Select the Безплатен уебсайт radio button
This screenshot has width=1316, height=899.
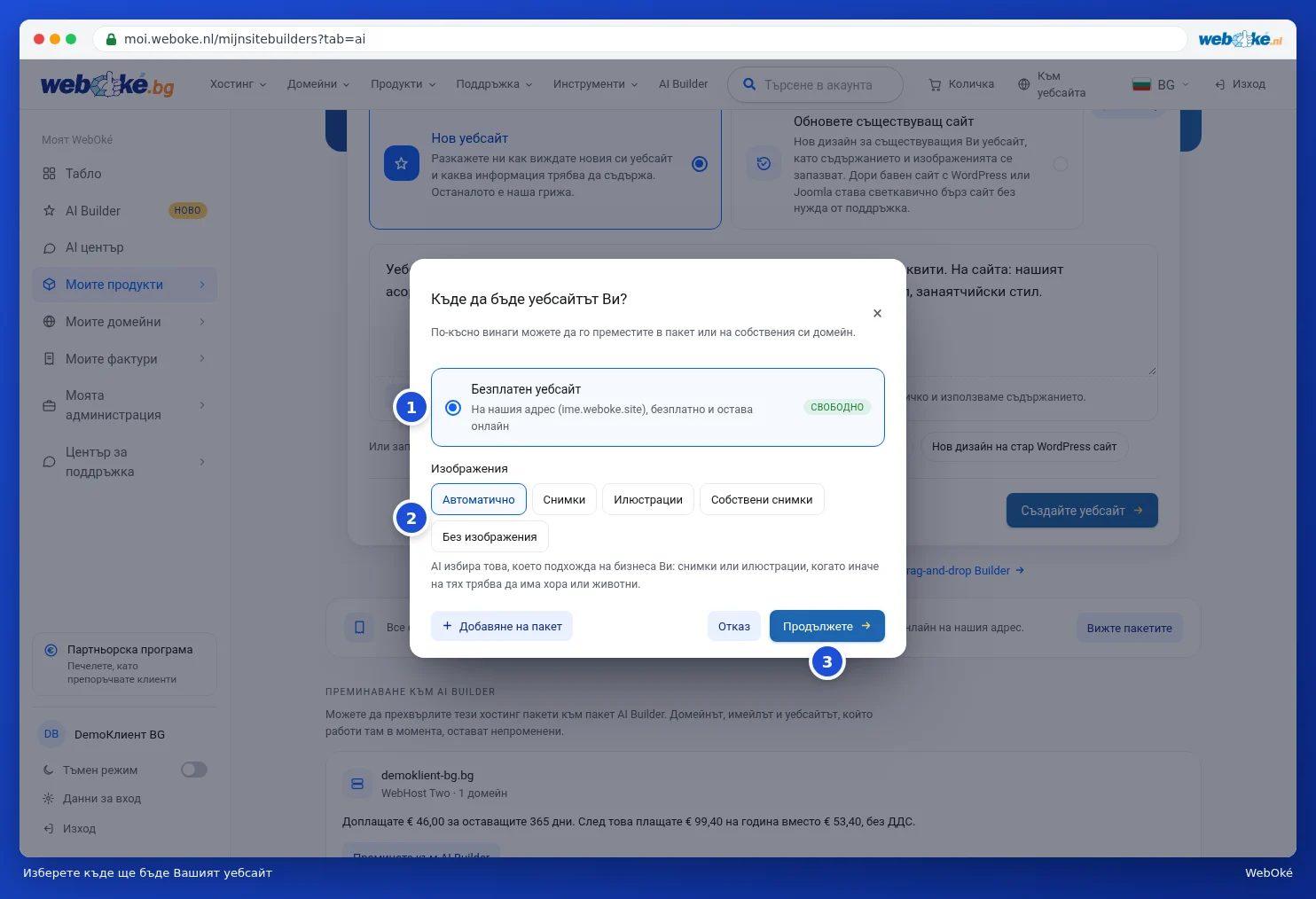[x=453, y=408]
